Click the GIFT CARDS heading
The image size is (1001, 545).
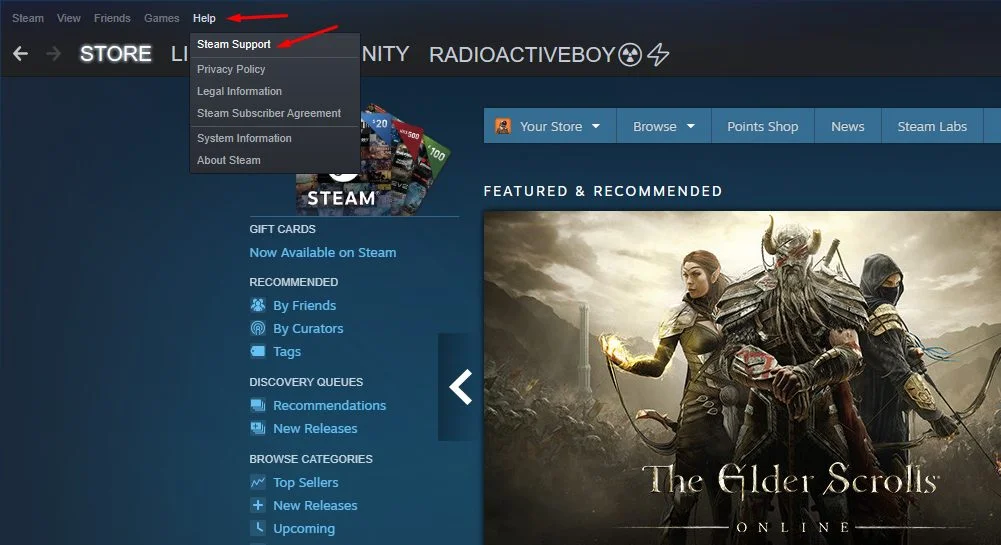[282, 229]
